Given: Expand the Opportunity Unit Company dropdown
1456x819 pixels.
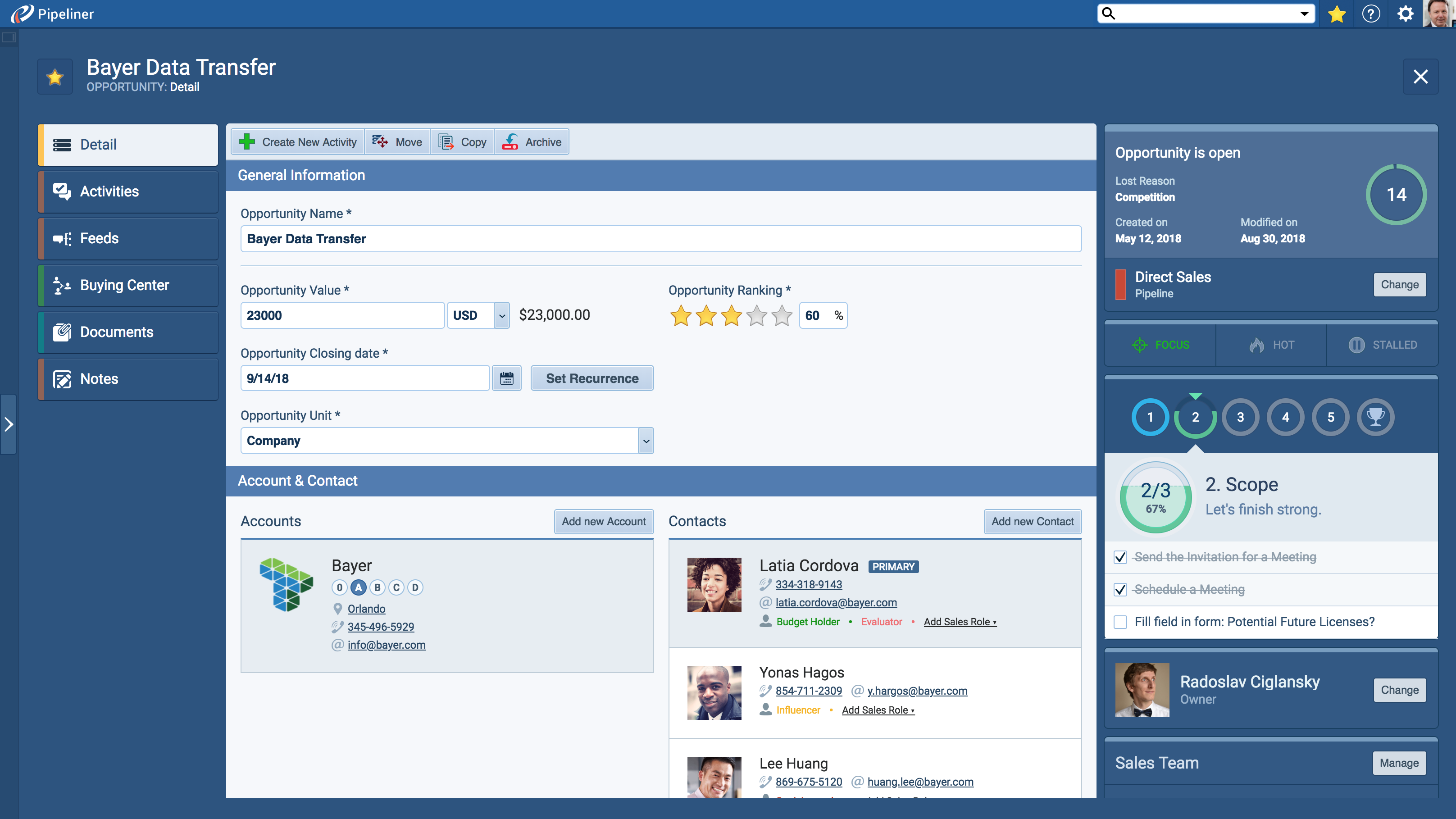Looking at the screenshot, I should pyautogui.click(x=646, y=441).
